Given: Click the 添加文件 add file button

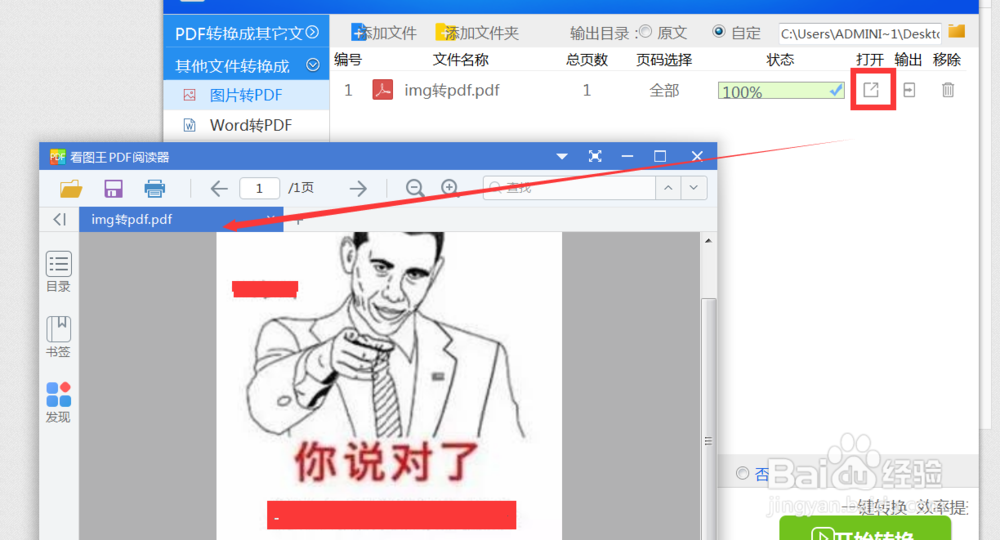Looking at the screenshot, I should point(384,33).
